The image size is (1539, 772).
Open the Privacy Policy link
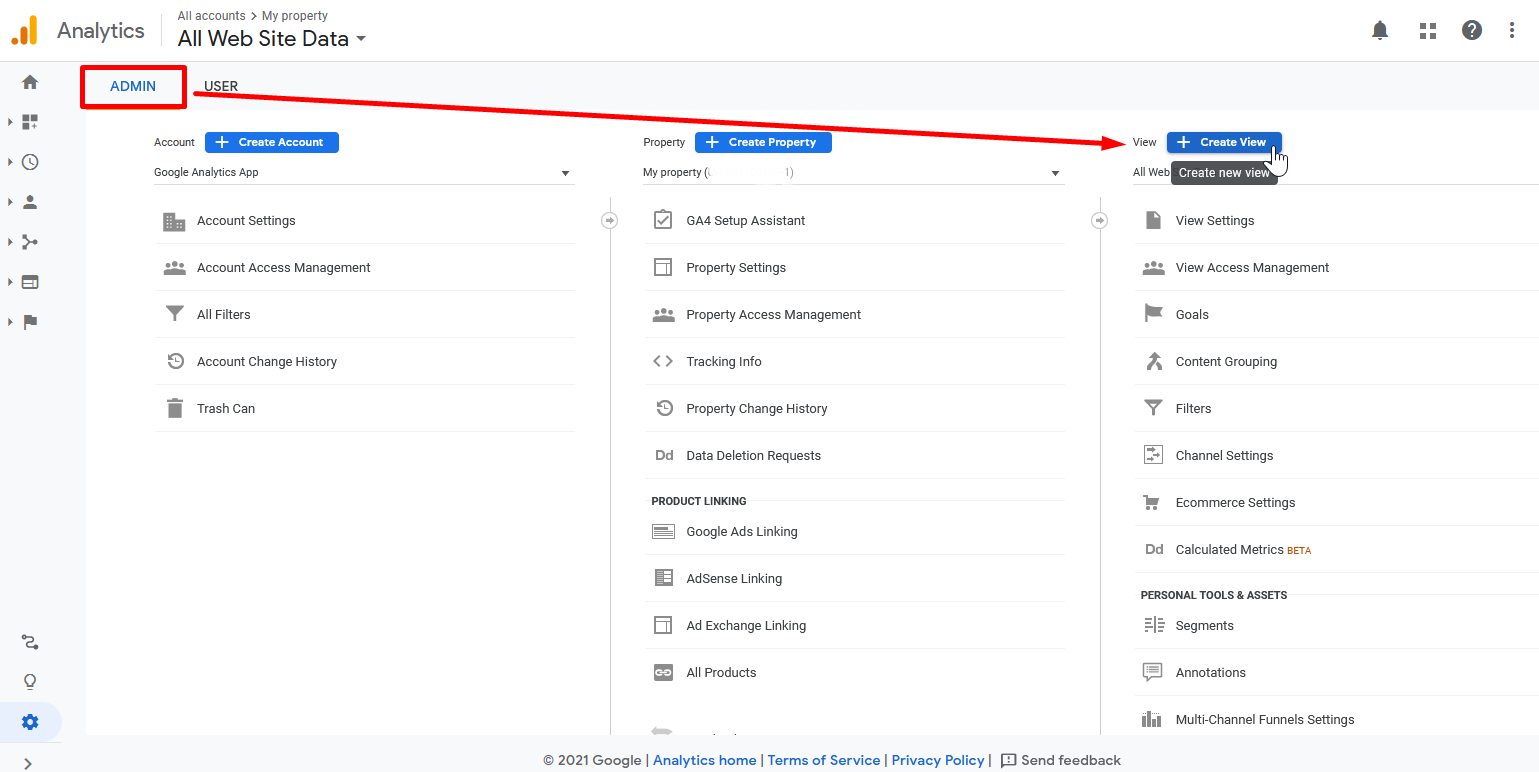tap(938, 760)
